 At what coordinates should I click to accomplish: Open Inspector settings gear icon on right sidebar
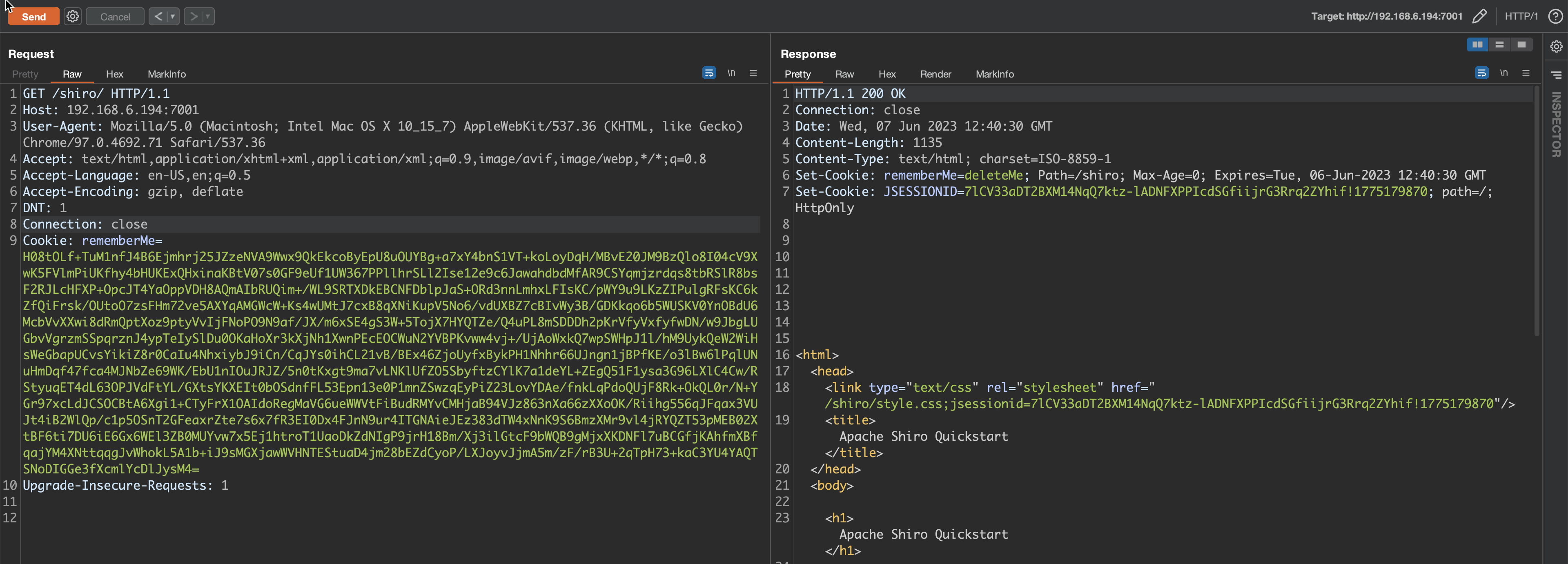tap(1556, 47)
